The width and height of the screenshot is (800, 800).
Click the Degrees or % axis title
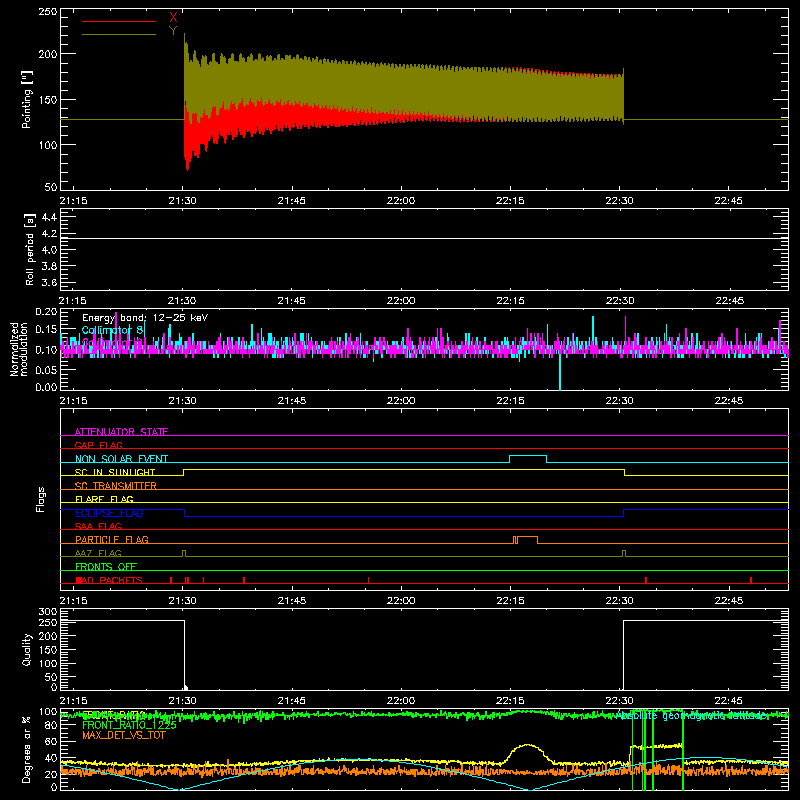click(27, 749)
